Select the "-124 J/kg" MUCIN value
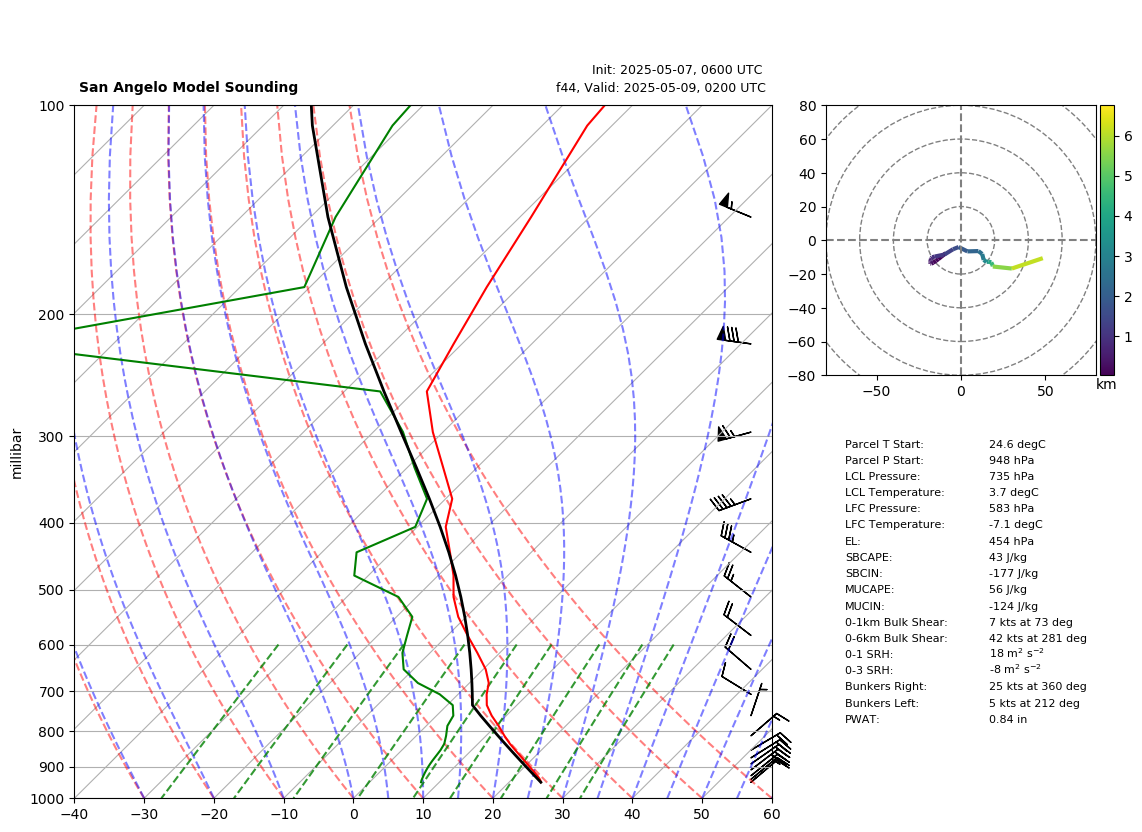The image size is (1142, 832). [1013, 606]
